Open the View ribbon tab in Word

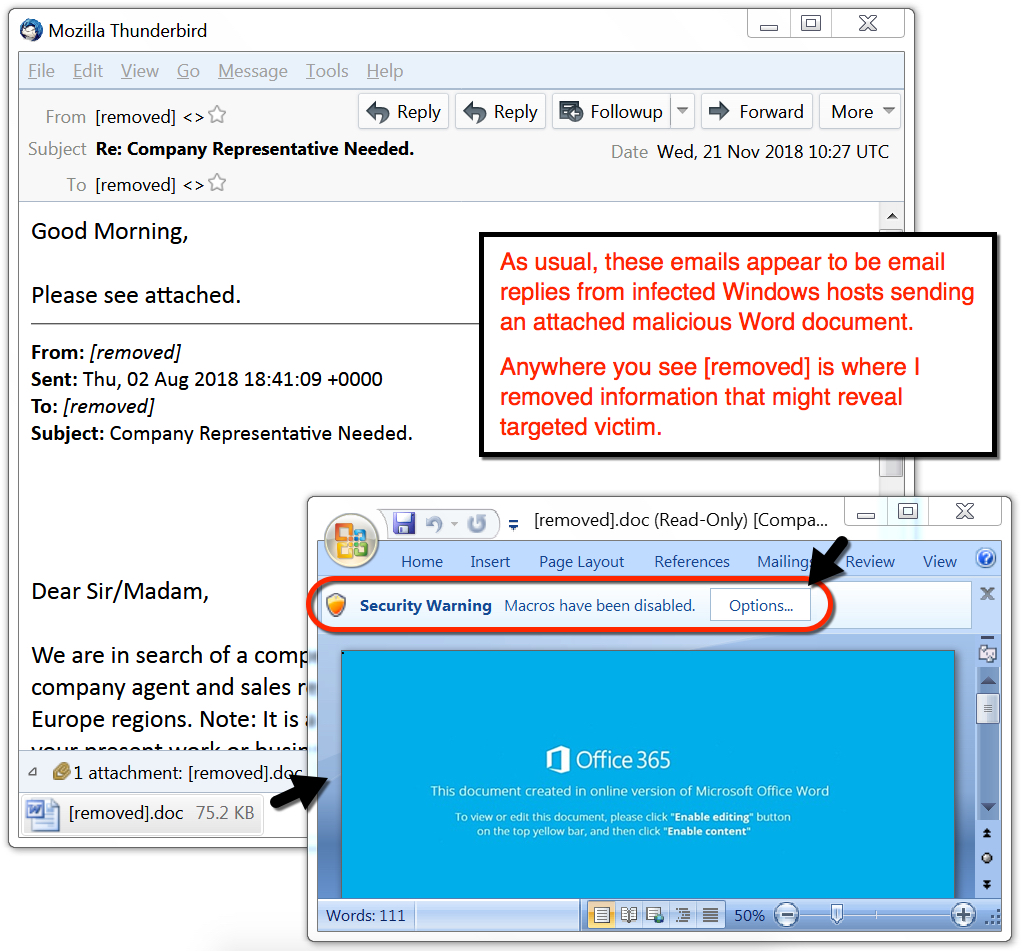(x=940, y=562)
